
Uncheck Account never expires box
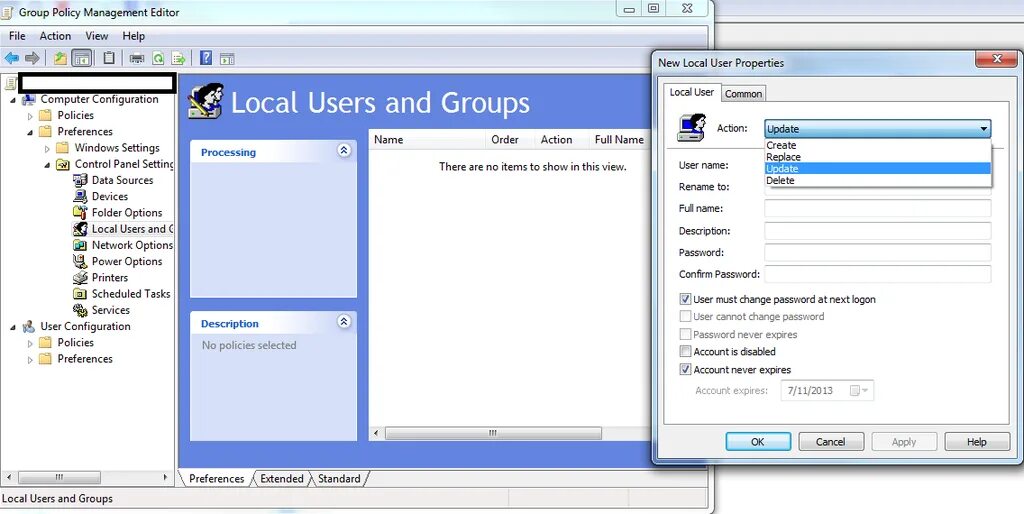[685, 370]
